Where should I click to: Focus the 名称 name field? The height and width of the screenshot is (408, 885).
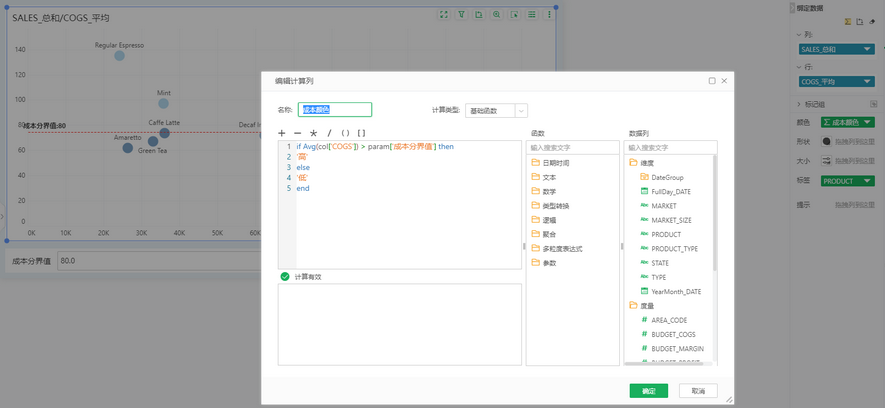335,109
